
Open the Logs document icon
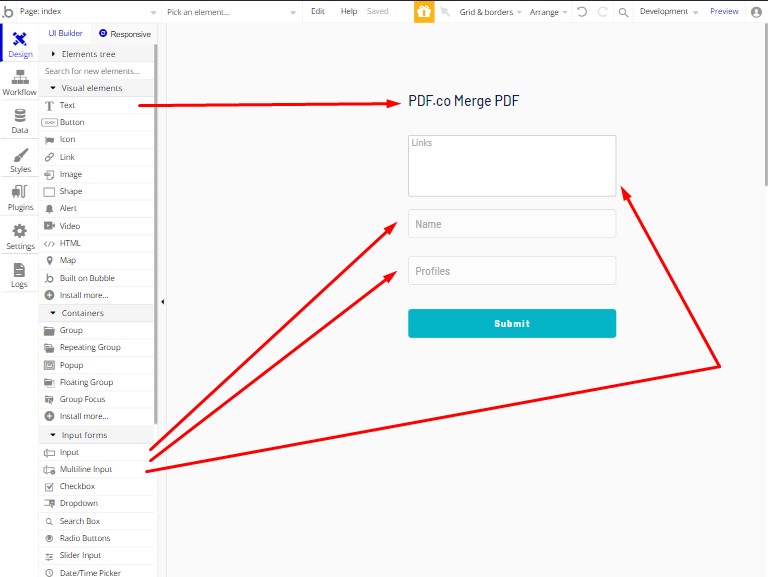pos(19,270)
